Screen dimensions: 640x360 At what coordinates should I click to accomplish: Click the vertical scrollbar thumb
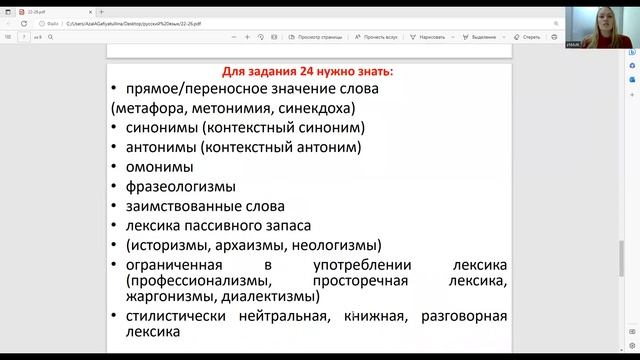(621, 258)
